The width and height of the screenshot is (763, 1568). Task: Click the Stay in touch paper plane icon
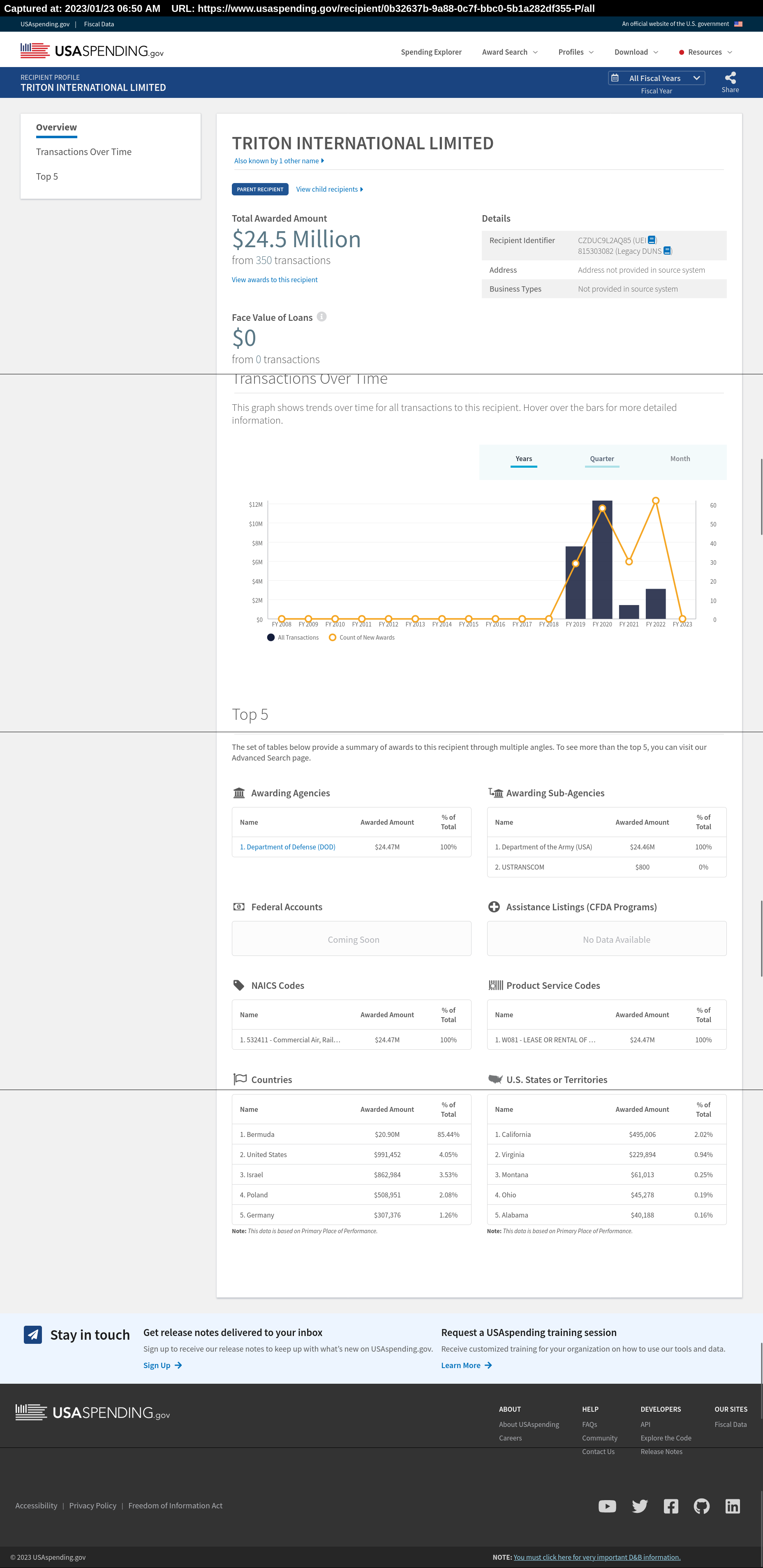[x=33, y=1334]
